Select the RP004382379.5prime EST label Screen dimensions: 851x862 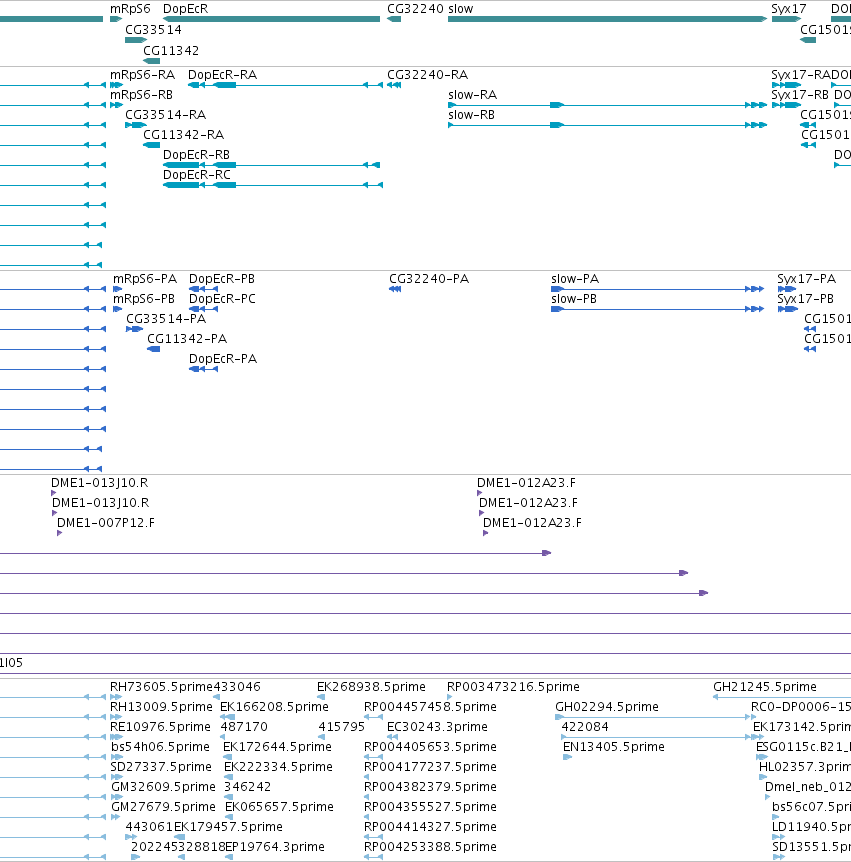tap(430, 787)
